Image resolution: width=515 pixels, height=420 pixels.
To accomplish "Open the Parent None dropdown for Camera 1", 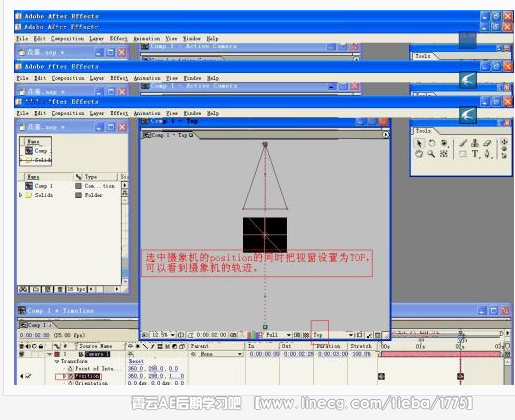I will (220, 354).
